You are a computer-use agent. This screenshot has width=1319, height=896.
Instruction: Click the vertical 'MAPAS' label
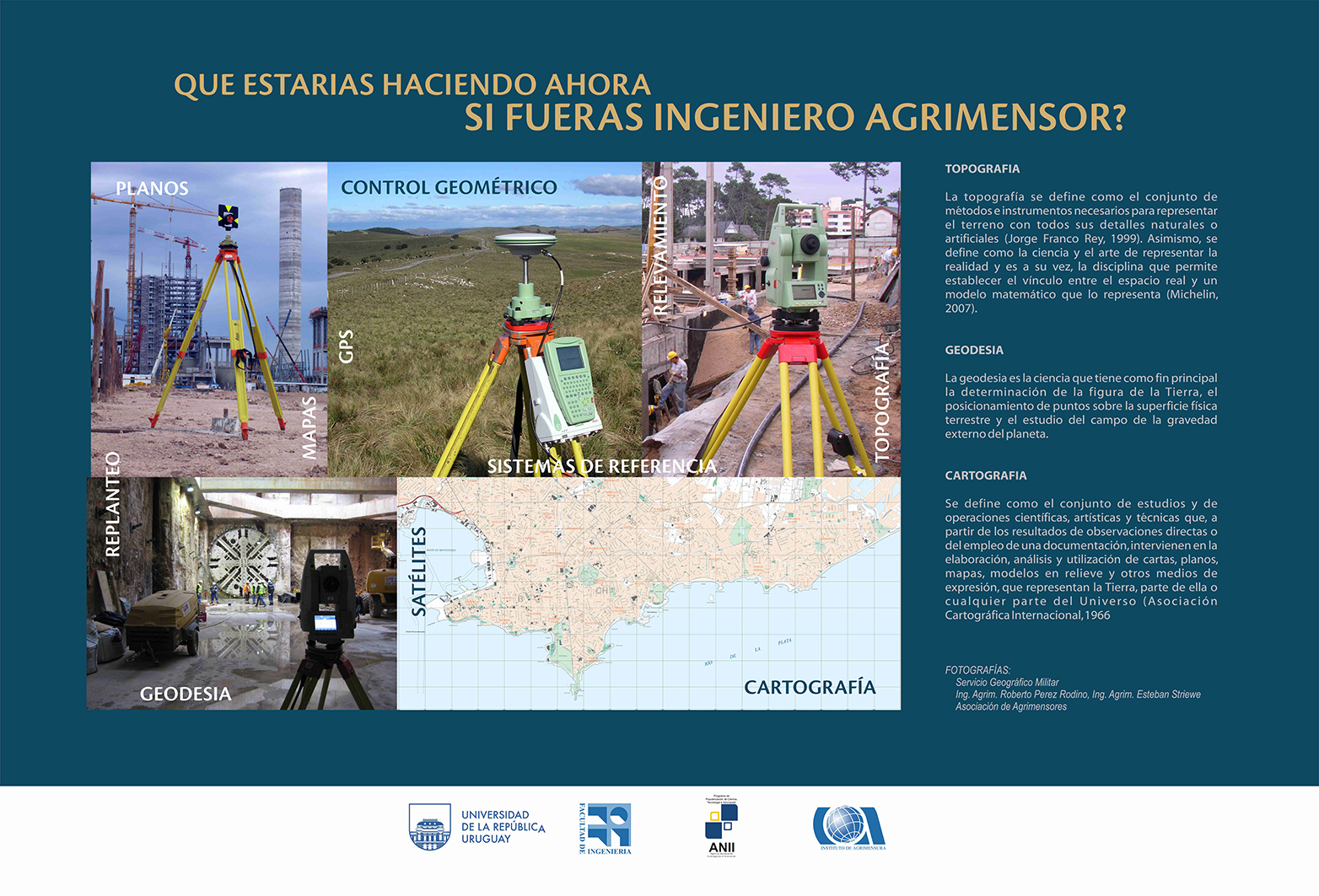tap(310, 427)
